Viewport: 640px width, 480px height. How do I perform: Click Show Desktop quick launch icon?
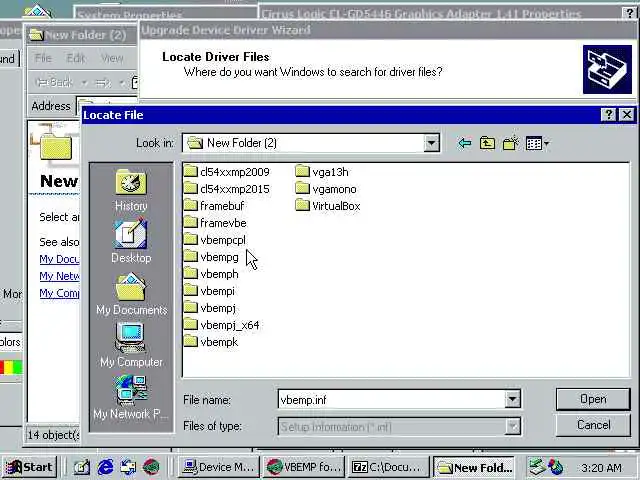pos(82,467)
